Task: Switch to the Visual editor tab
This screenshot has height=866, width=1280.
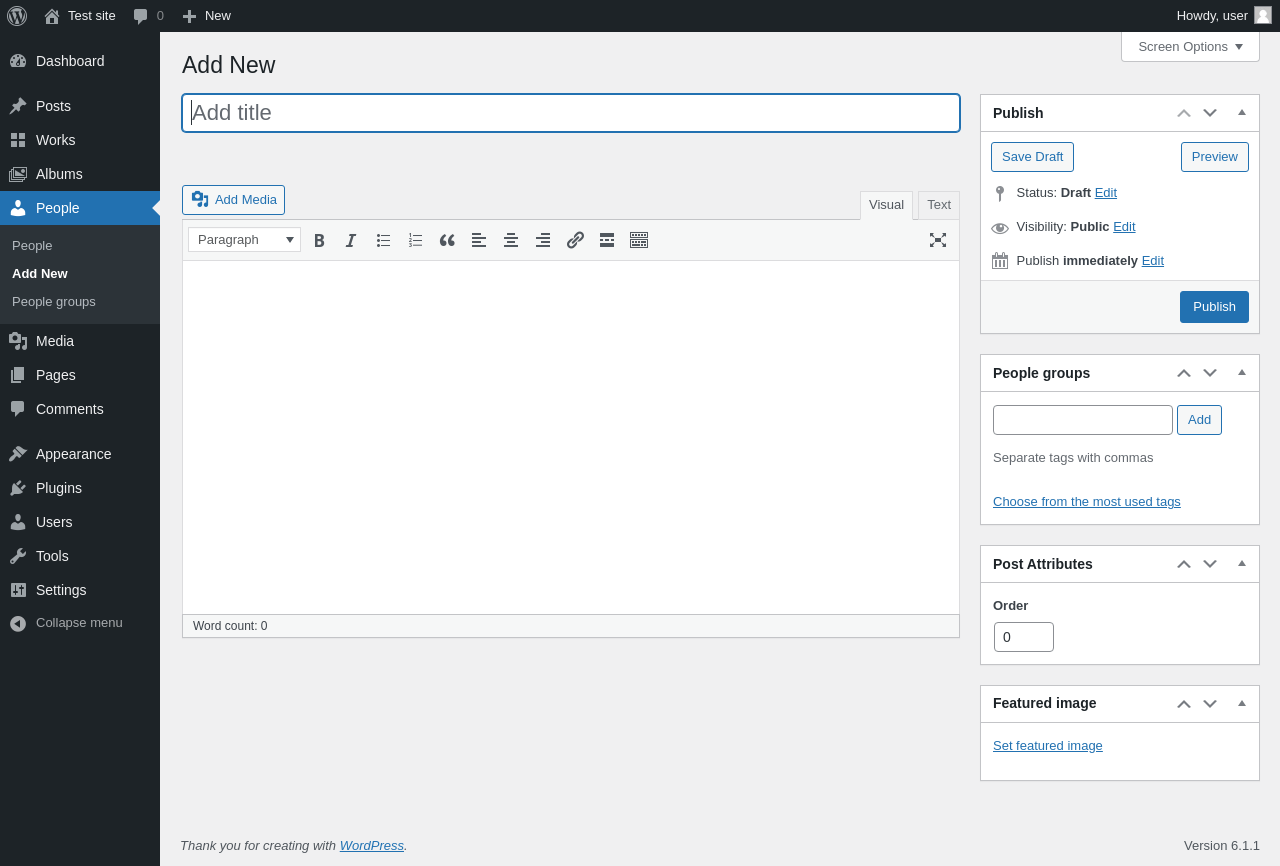Action: (886, 205)
